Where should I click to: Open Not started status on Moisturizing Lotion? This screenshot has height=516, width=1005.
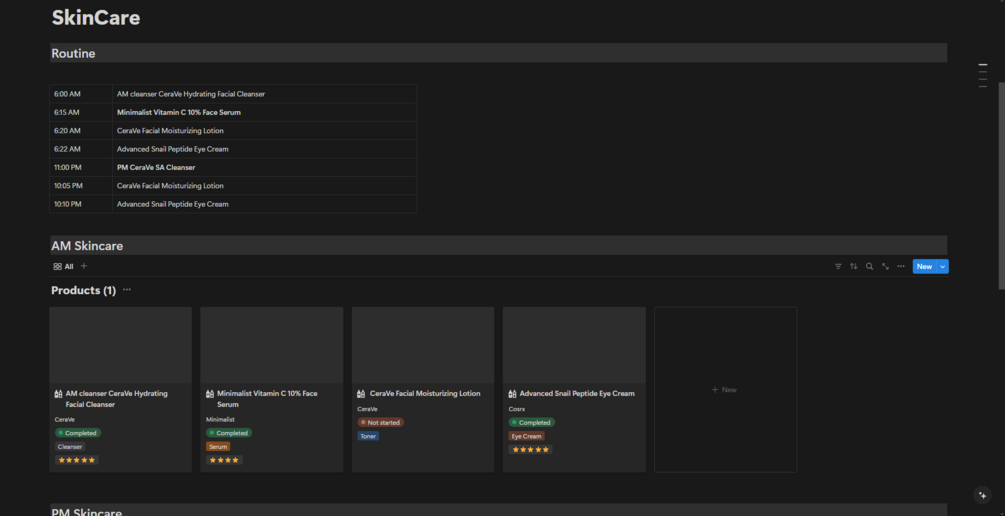pyautogui.click(x=381, y=422)
